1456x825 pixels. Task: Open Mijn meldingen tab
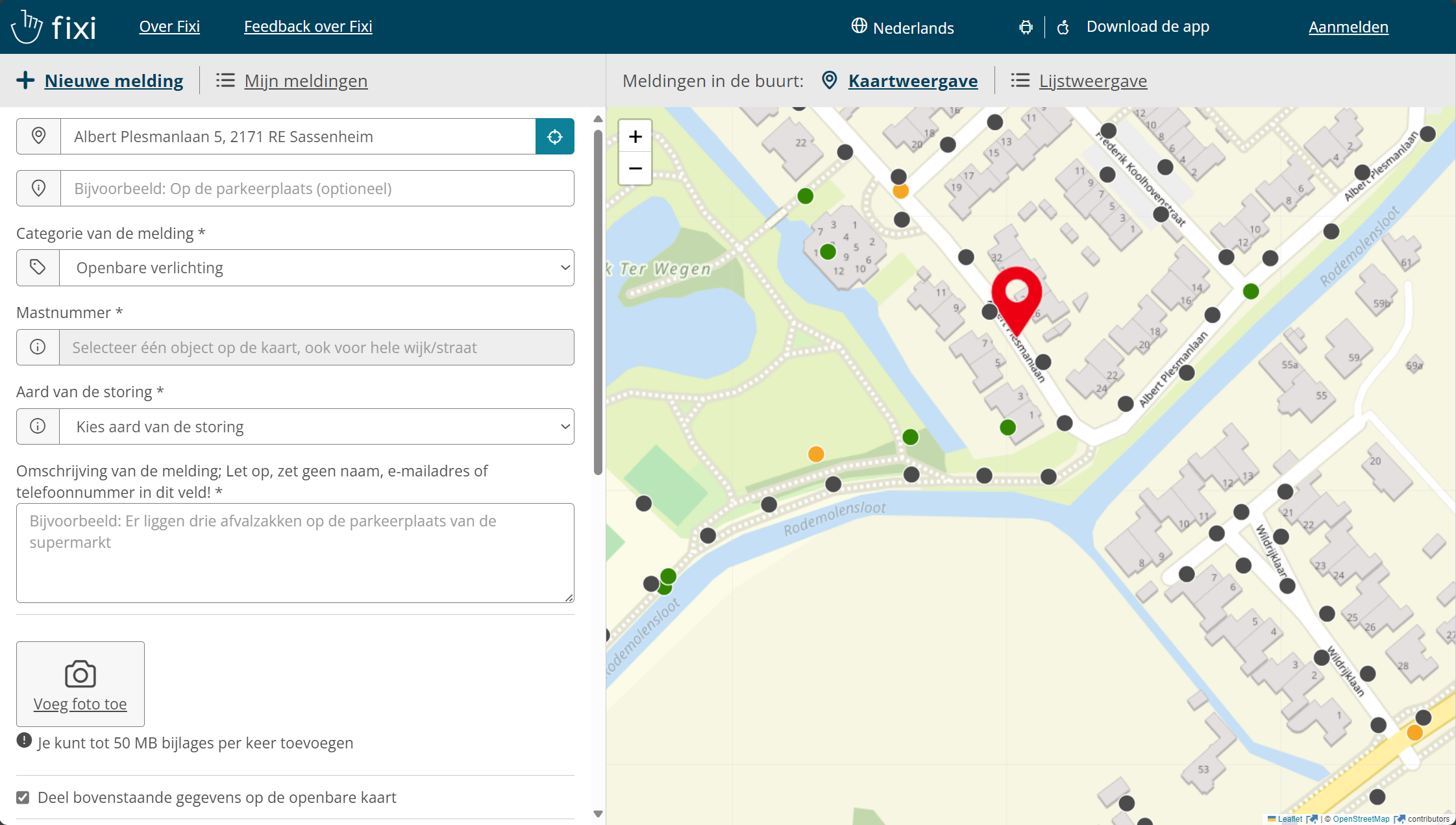coord(306,80)
